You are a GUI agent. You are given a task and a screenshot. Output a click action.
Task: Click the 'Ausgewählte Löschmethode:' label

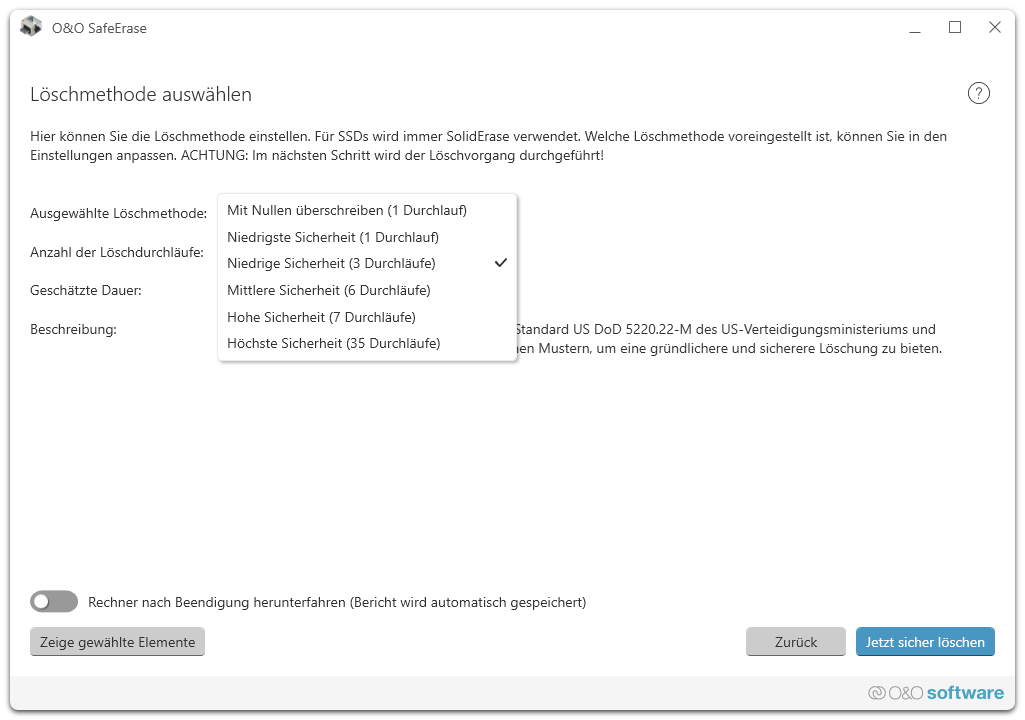point(119,213)
